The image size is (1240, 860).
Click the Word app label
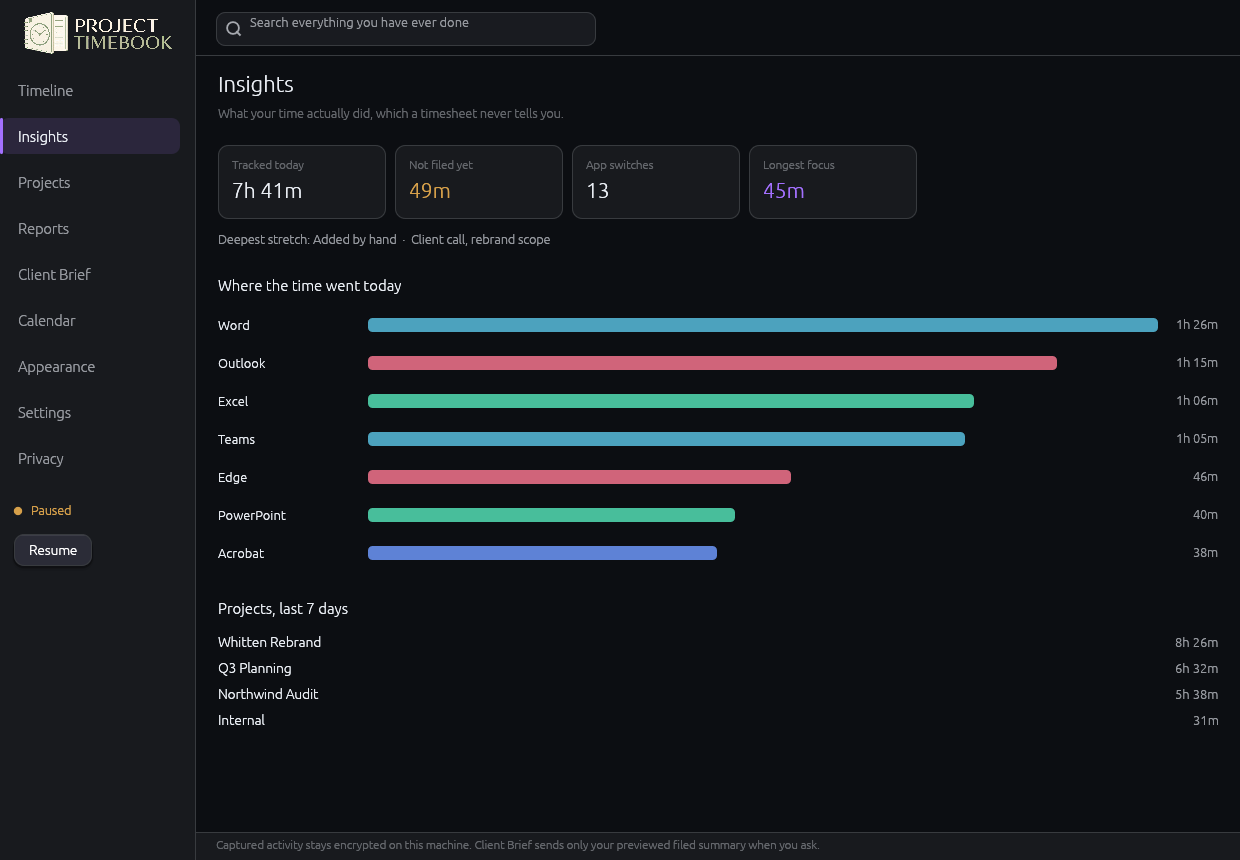tap(234, 325)
